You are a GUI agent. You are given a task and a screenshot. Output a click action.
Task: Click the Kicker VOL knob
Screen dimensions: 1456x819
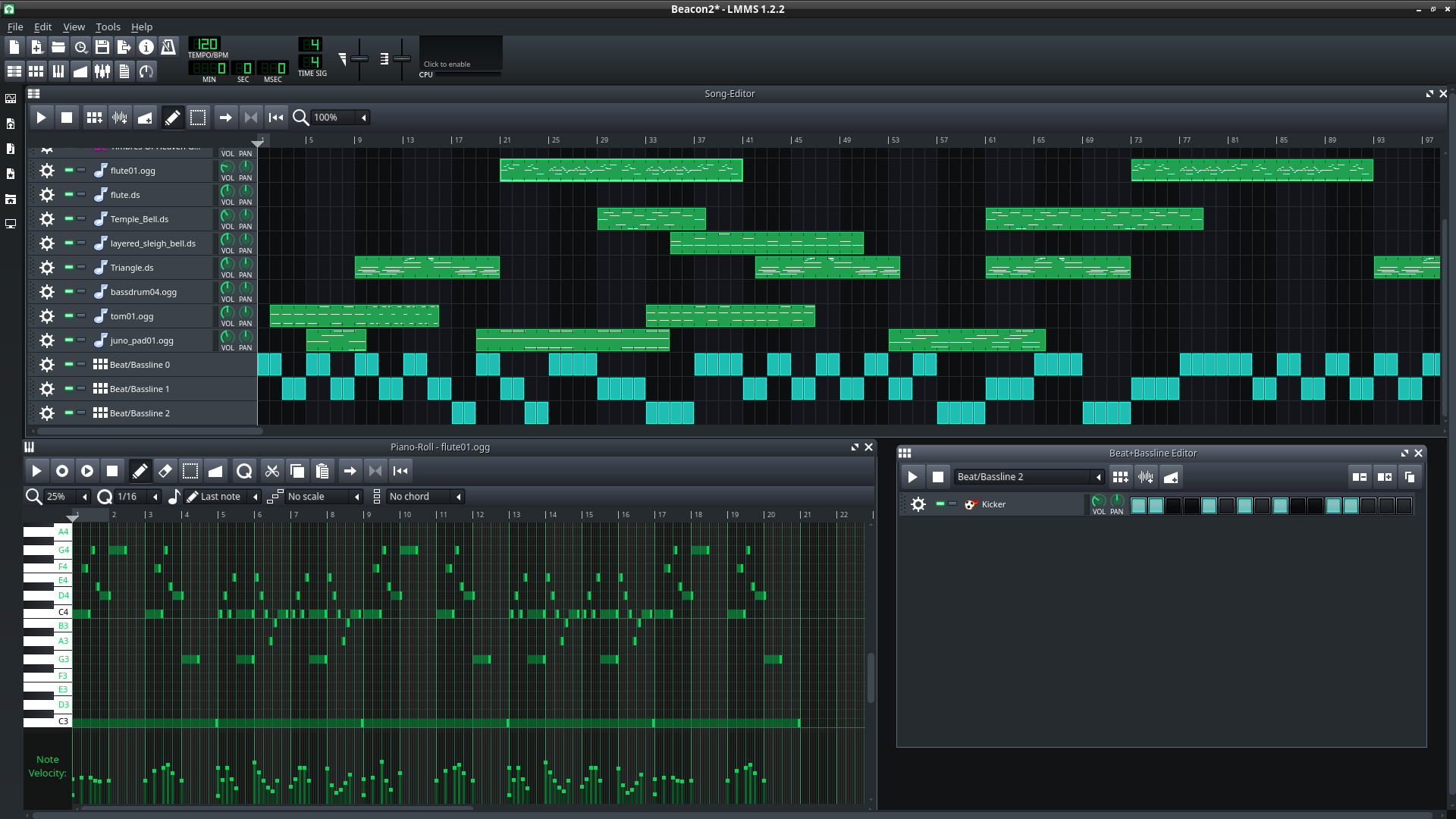[1098, 501]
